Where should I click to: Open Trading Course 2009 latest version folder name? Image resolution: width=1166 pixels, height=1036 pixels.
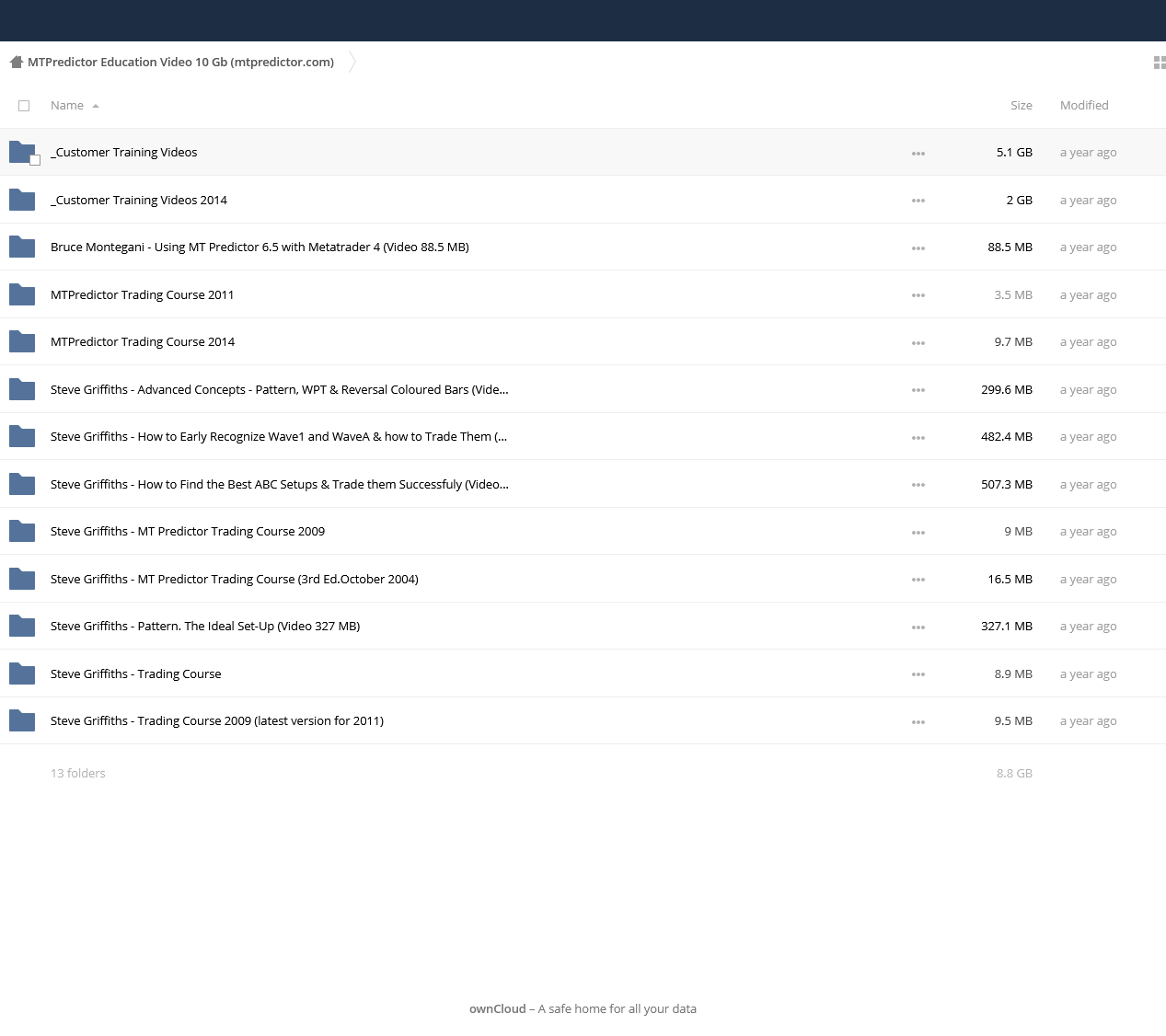[x=217, y=720]
